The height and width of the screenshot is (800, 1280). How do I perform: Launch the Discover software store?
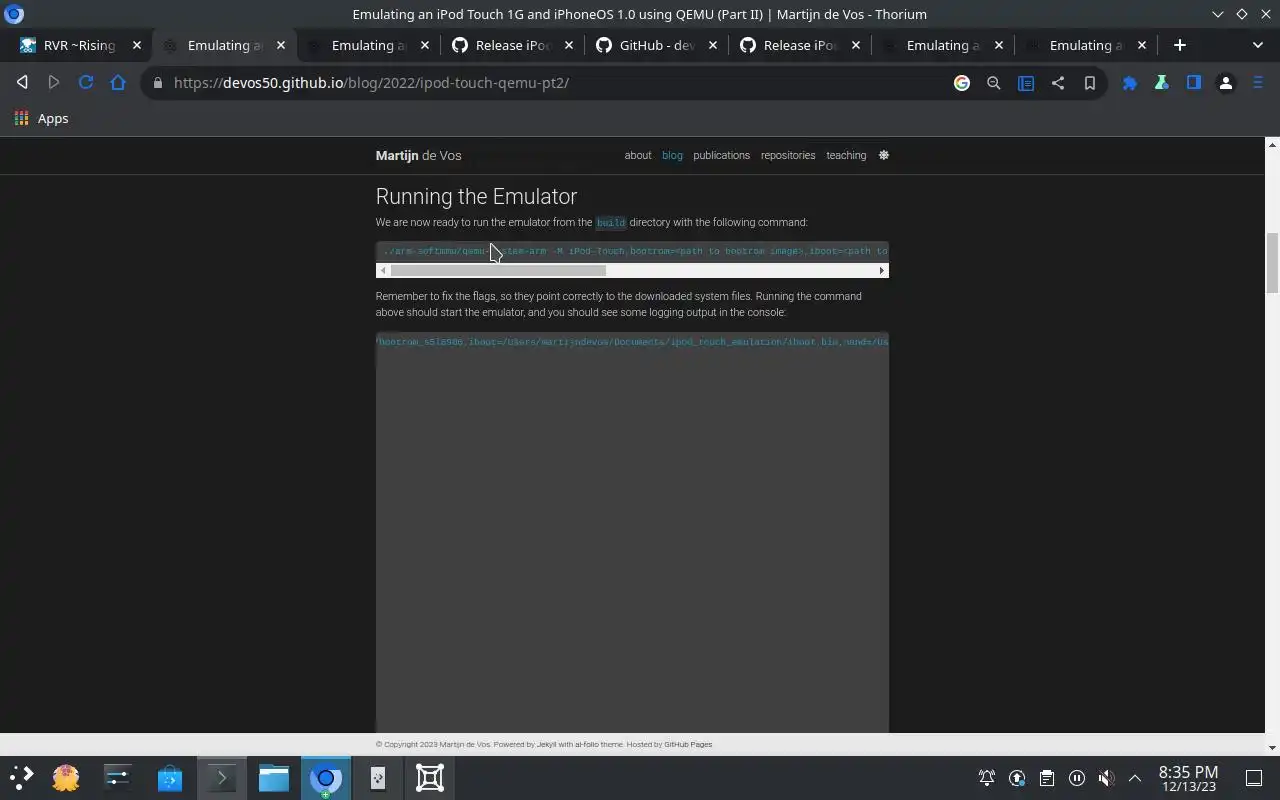170,777
